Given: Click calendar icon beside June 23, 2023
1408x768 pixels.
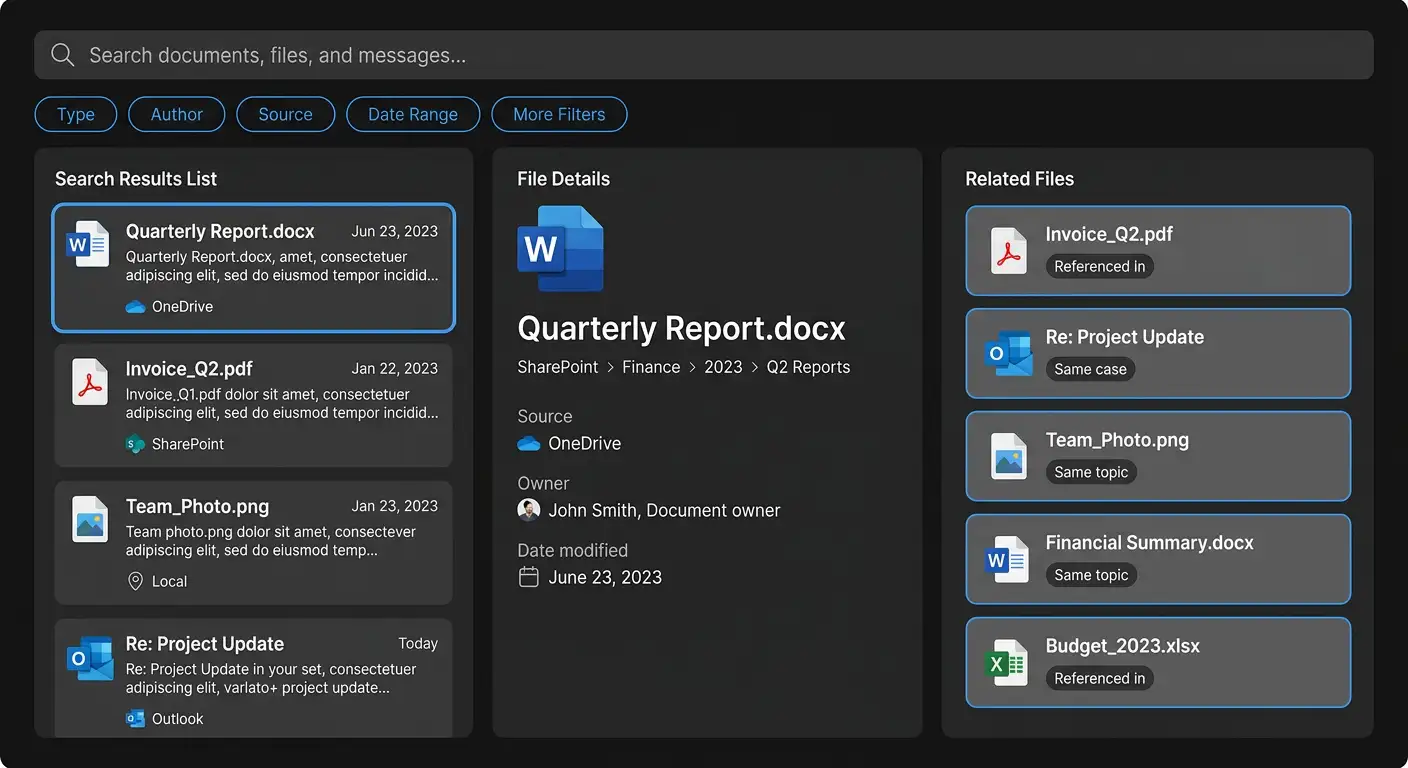Looking at the screenshot, I should (529, 577).
